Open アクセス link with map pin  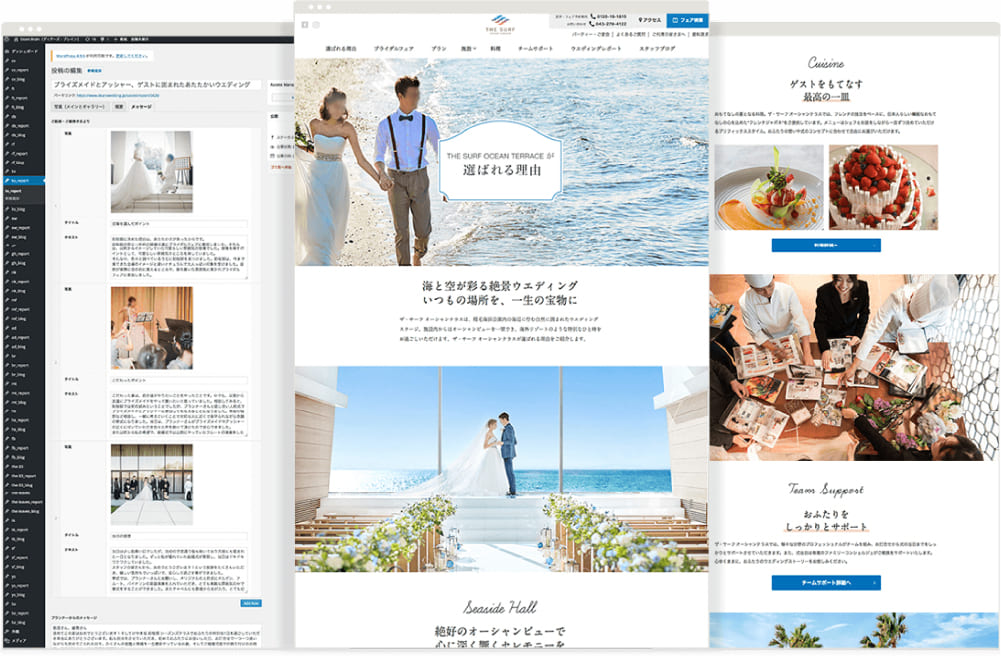click(x=649, y=20)
